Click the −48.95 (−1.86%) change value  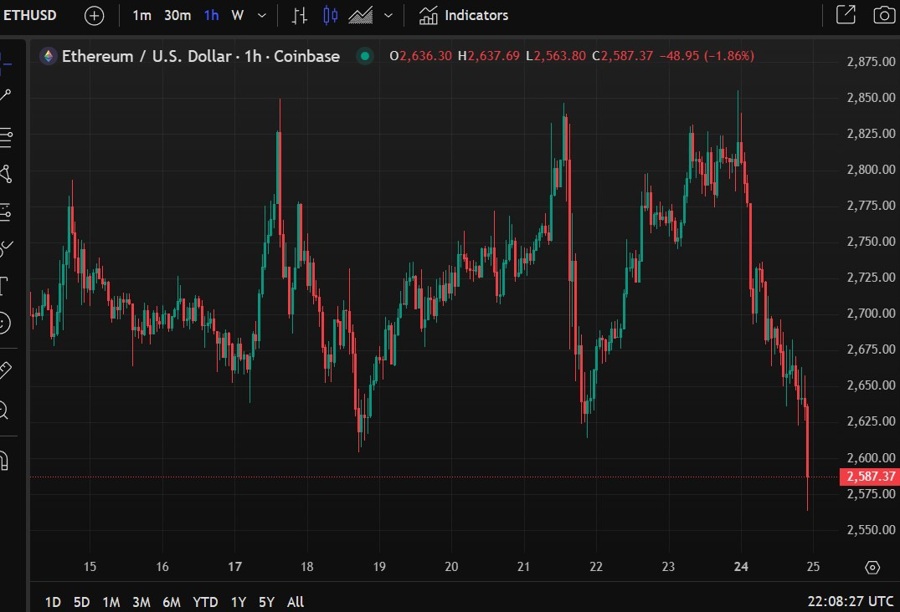pos(707,56)
